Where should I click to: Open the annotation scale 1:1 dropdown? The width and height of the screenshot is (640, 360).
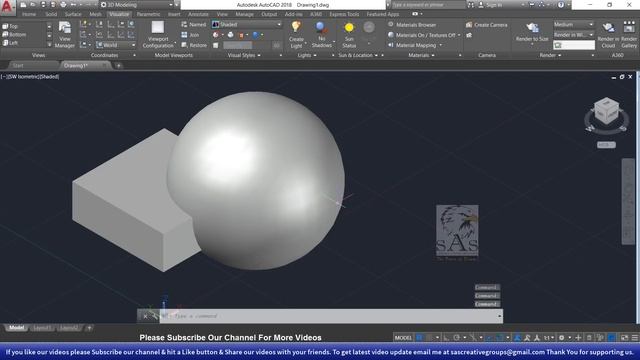coord(548,338)
